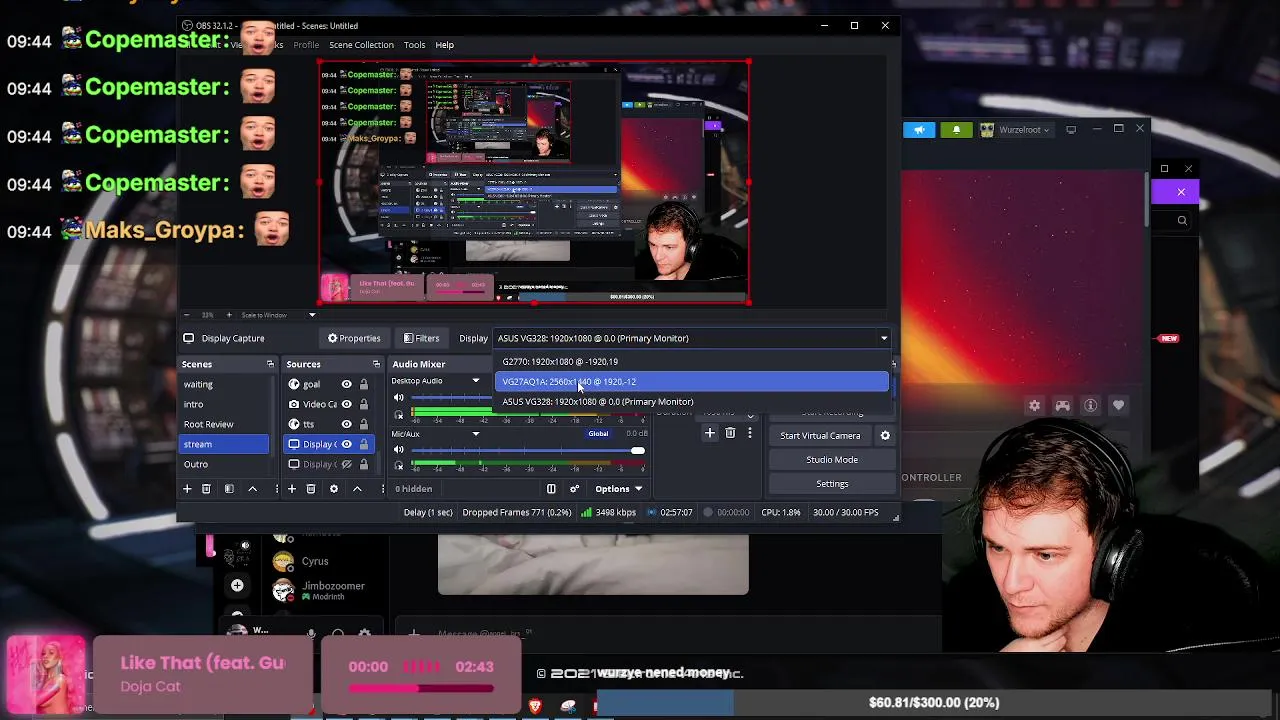The image size is (1280, 720).
Task: Show the hidden Display Capture source
Action: point(346,464)
